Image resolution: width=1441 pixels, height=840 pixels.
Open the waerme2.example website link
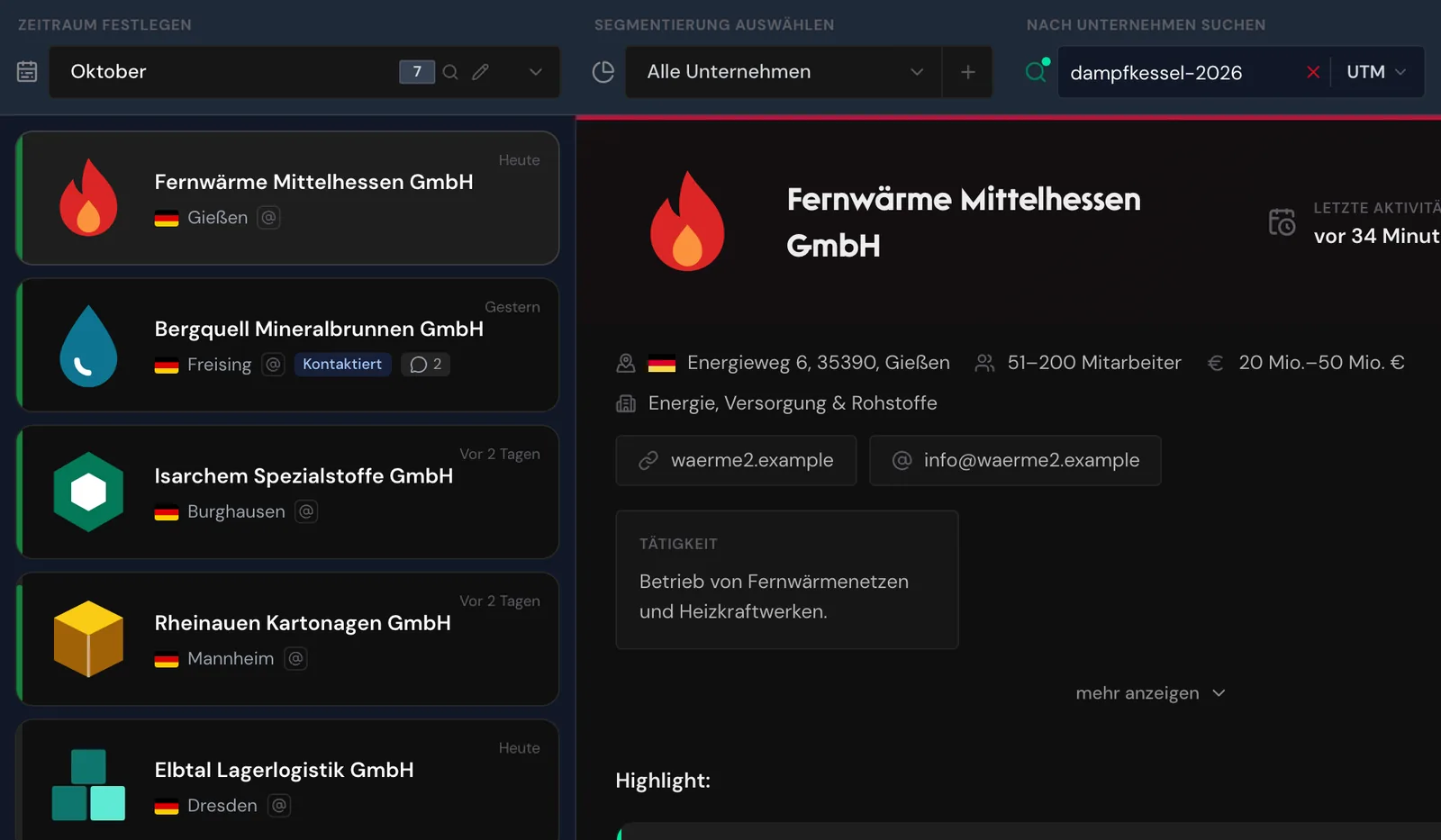(736, 460)
